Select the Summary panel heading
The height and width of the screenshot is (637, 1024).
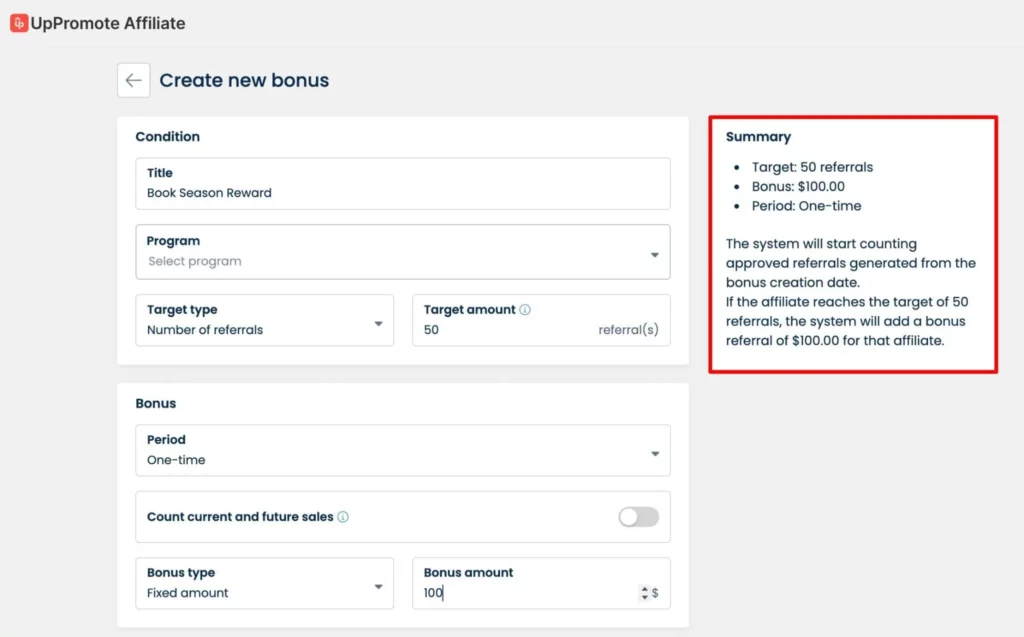(x=758, y=137)
